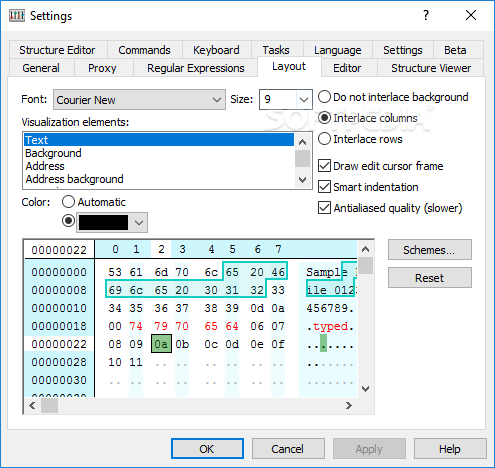The height and width of the screenshot is (468, 495).
Task: Click hex preview scroll right arrow
Action: (349, 406)
